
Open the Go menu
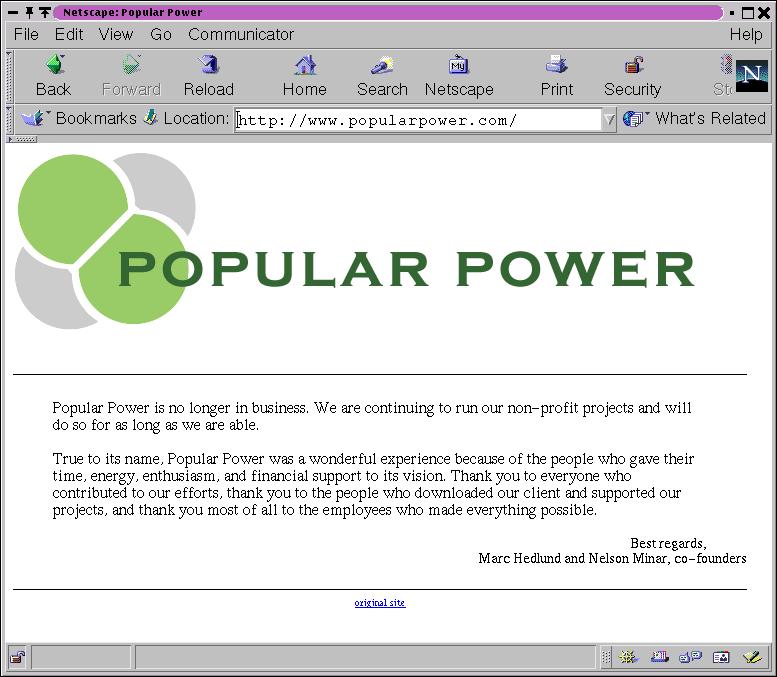[x=161, y=34]
